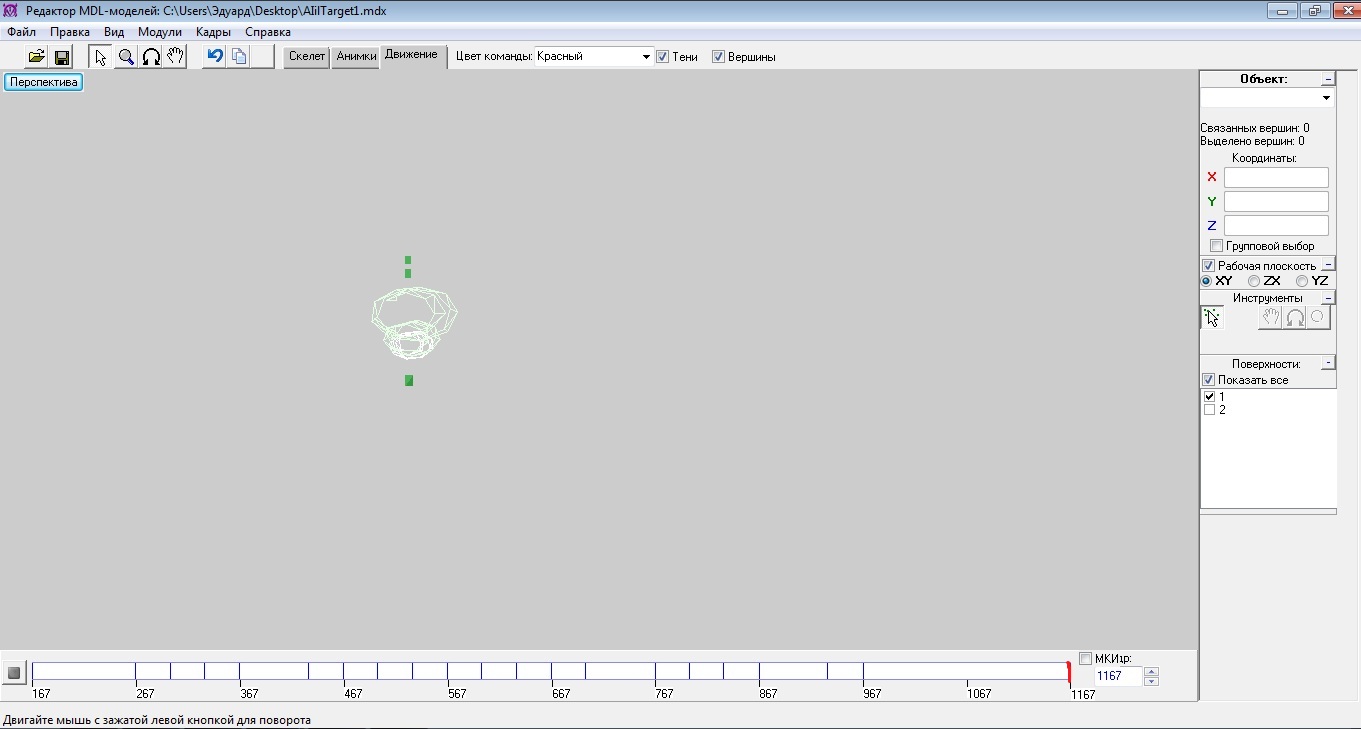Click the 'Связанных вершин: 0' text
This screenshot has height=729, width=1361.
click(1254, 128)
